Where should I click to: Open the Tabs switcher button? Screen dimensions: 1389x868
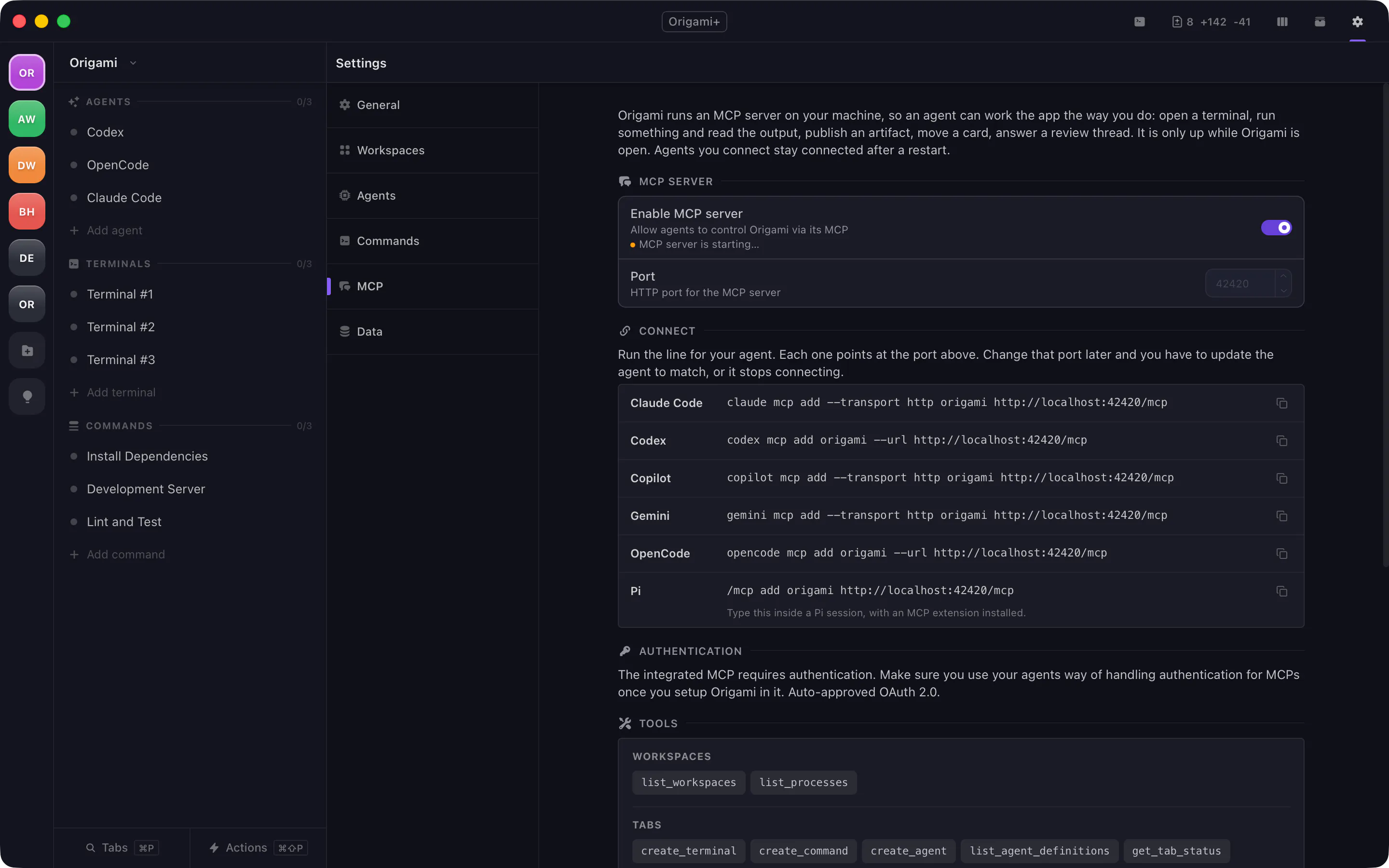[x=122, y=848]
